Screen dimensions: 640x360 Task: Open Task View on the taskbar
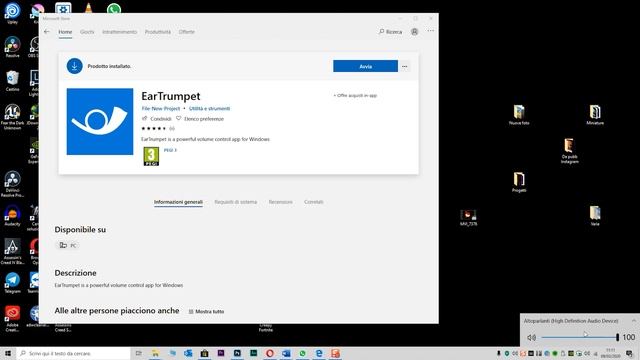click(138, 353)
